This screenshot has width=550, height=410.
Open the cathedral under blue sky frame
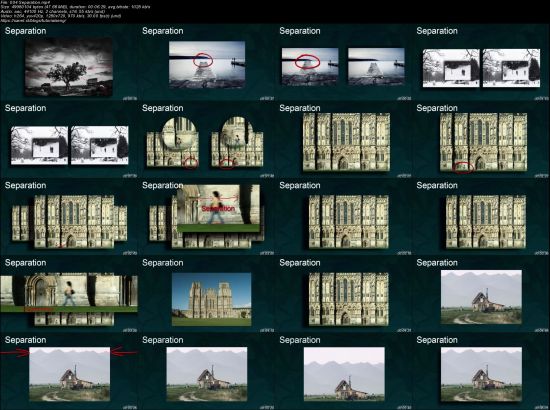[212, 300]
